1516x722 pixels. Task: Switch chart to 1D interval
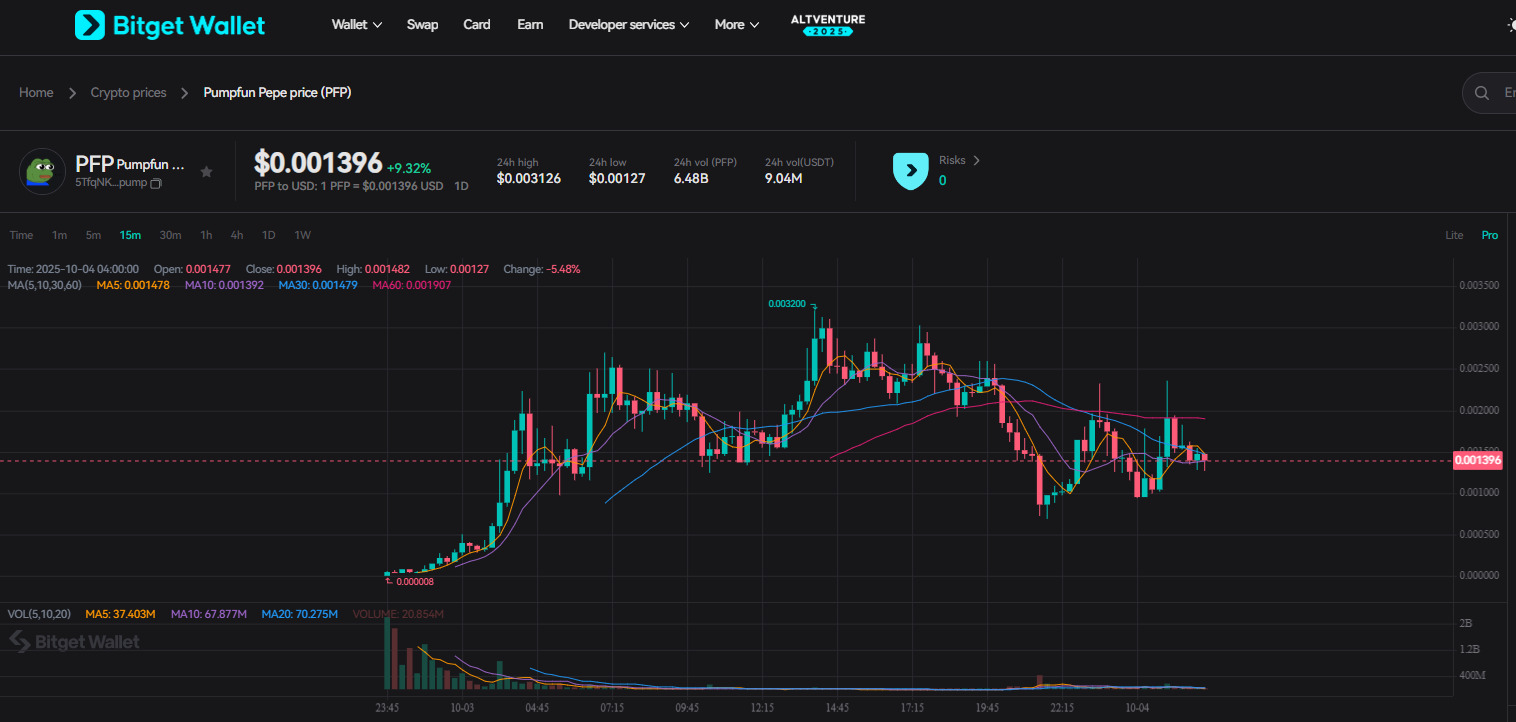(x=269, y=235)
